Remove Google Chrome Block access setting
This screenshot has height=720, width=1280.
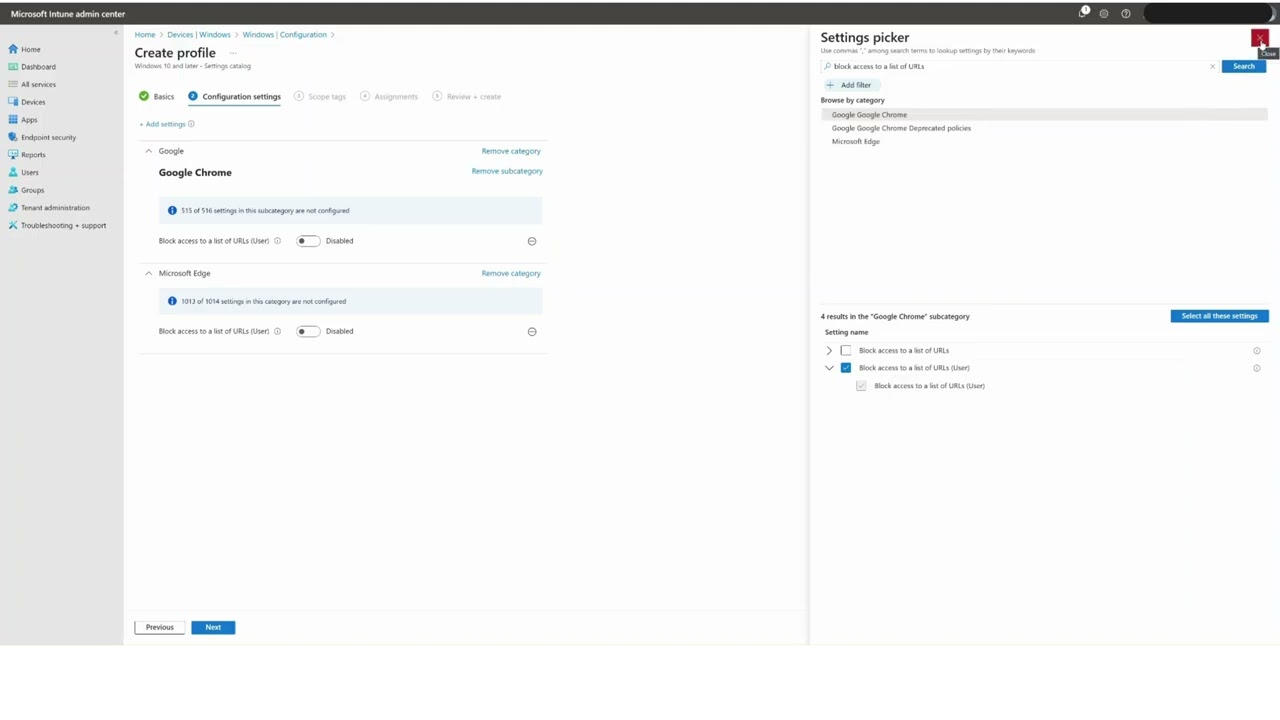click(532, 241)
